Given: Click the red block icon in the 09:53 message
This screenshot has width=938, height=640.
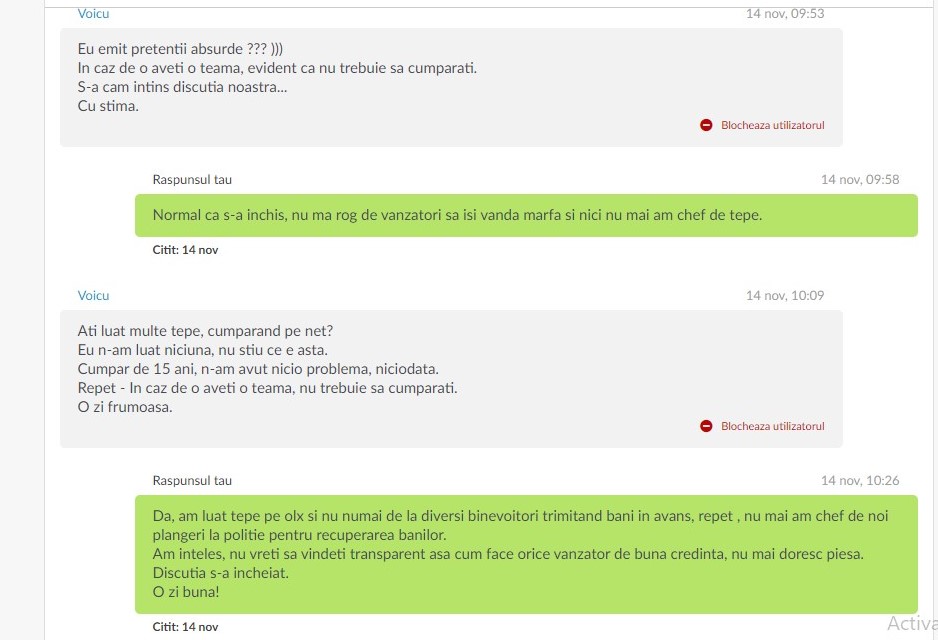Looking at the screenshot, I should click(706, 125).
